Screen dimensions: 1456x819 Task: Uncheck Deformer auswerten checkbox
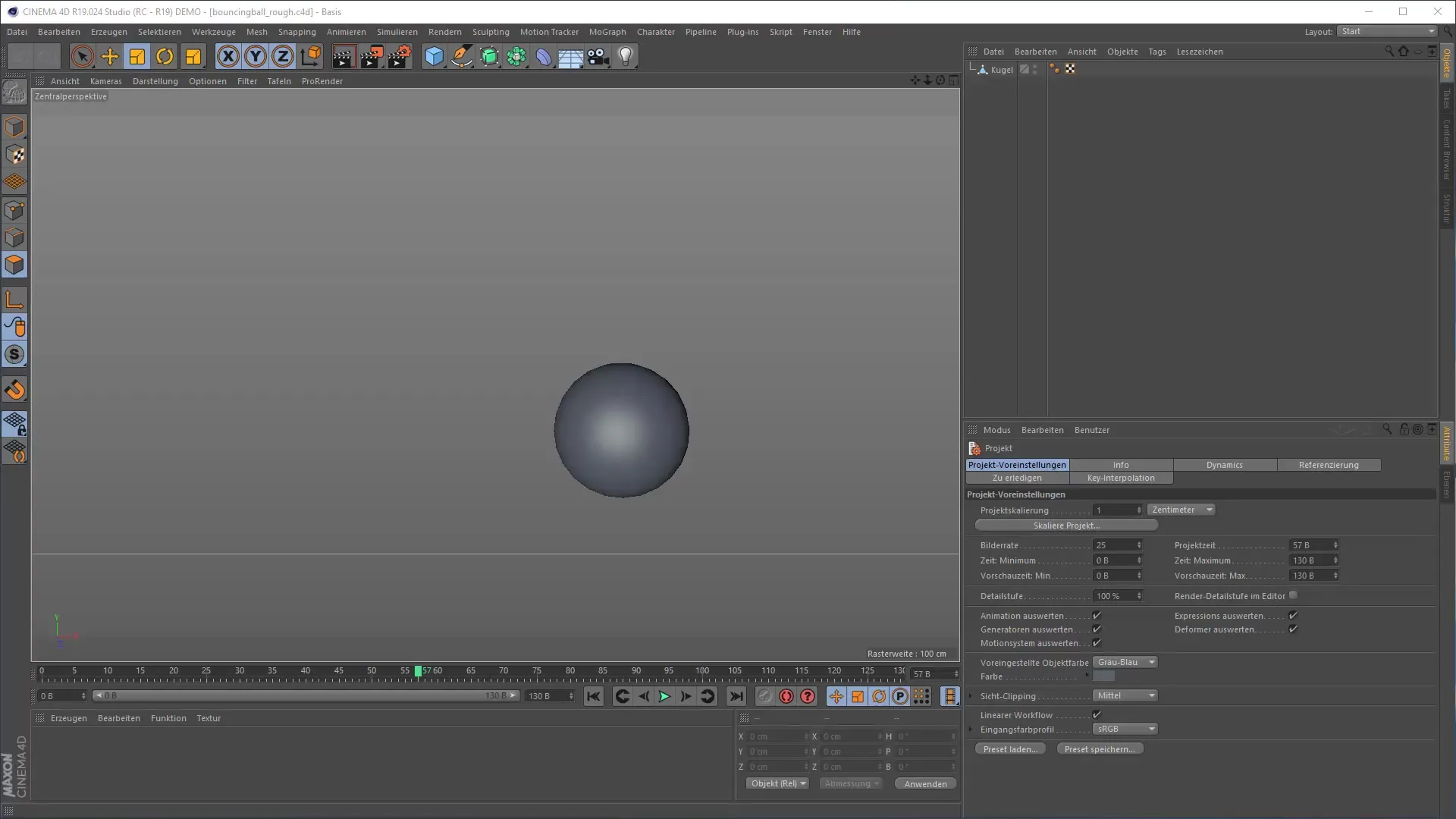click(1293, 629)
